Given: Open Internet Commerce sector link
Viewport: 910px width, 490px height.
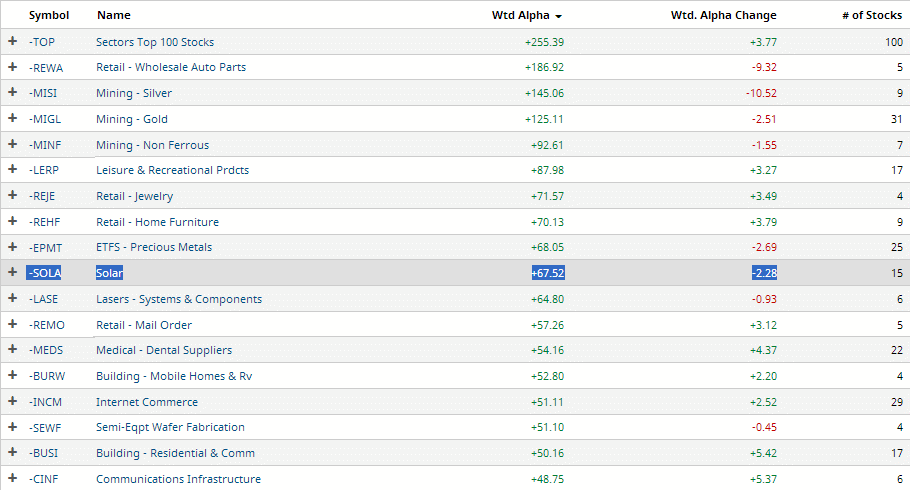Looking at the screenshot, I should (x=147, y=402).
